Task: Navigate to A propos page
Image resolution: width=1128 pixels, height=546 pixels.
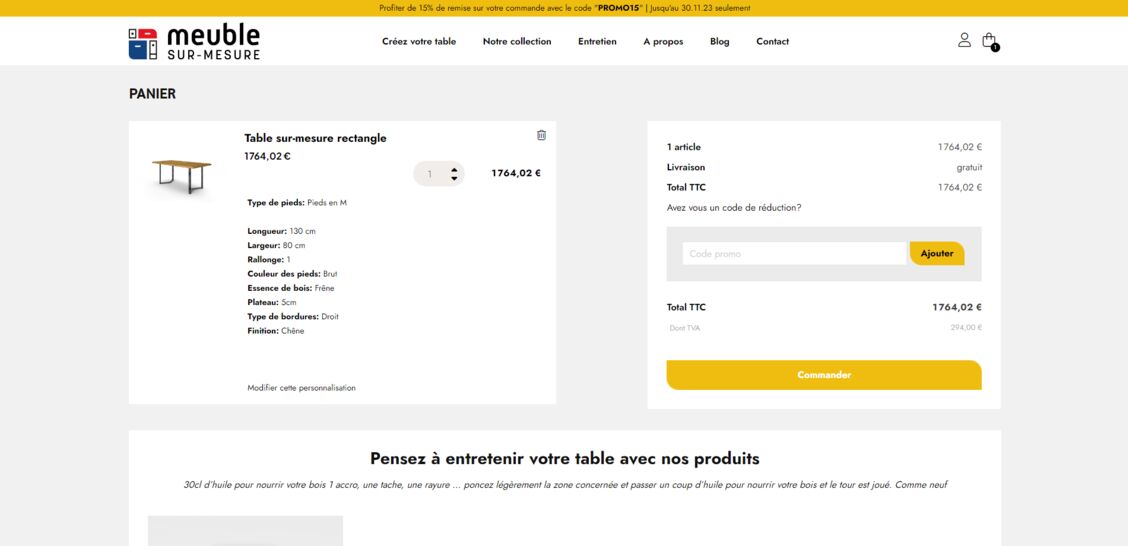Action: point(663,42)
